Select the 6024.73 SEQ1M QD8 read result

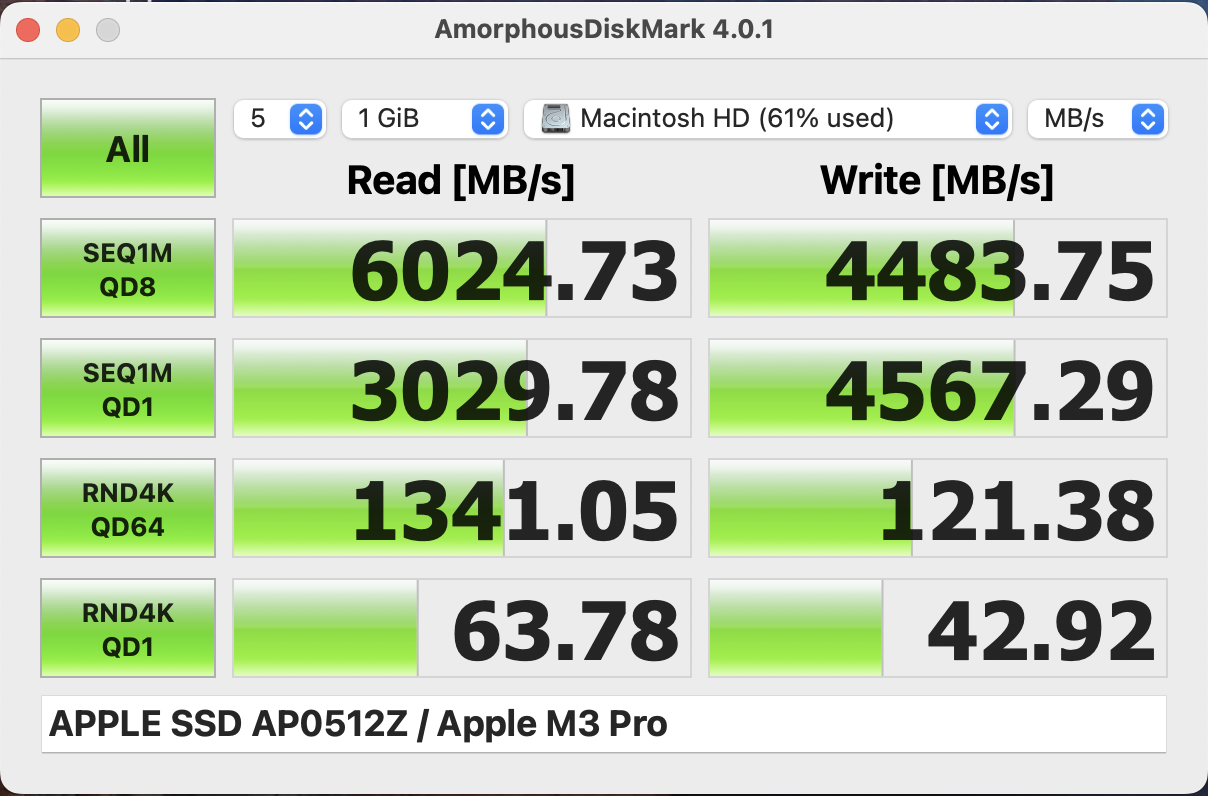462,268
